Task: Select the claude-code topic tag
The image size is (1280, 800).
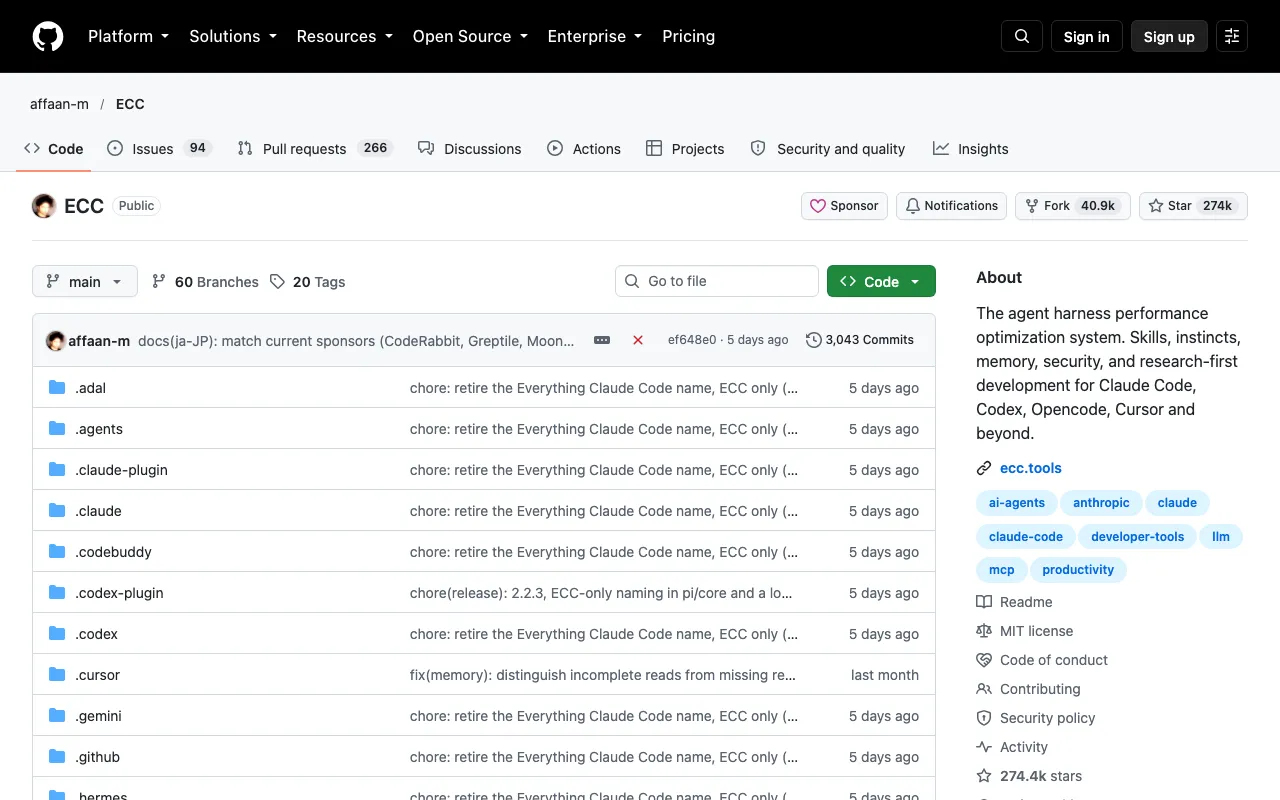Action: pyautogui.click(x=1026, y=537)
